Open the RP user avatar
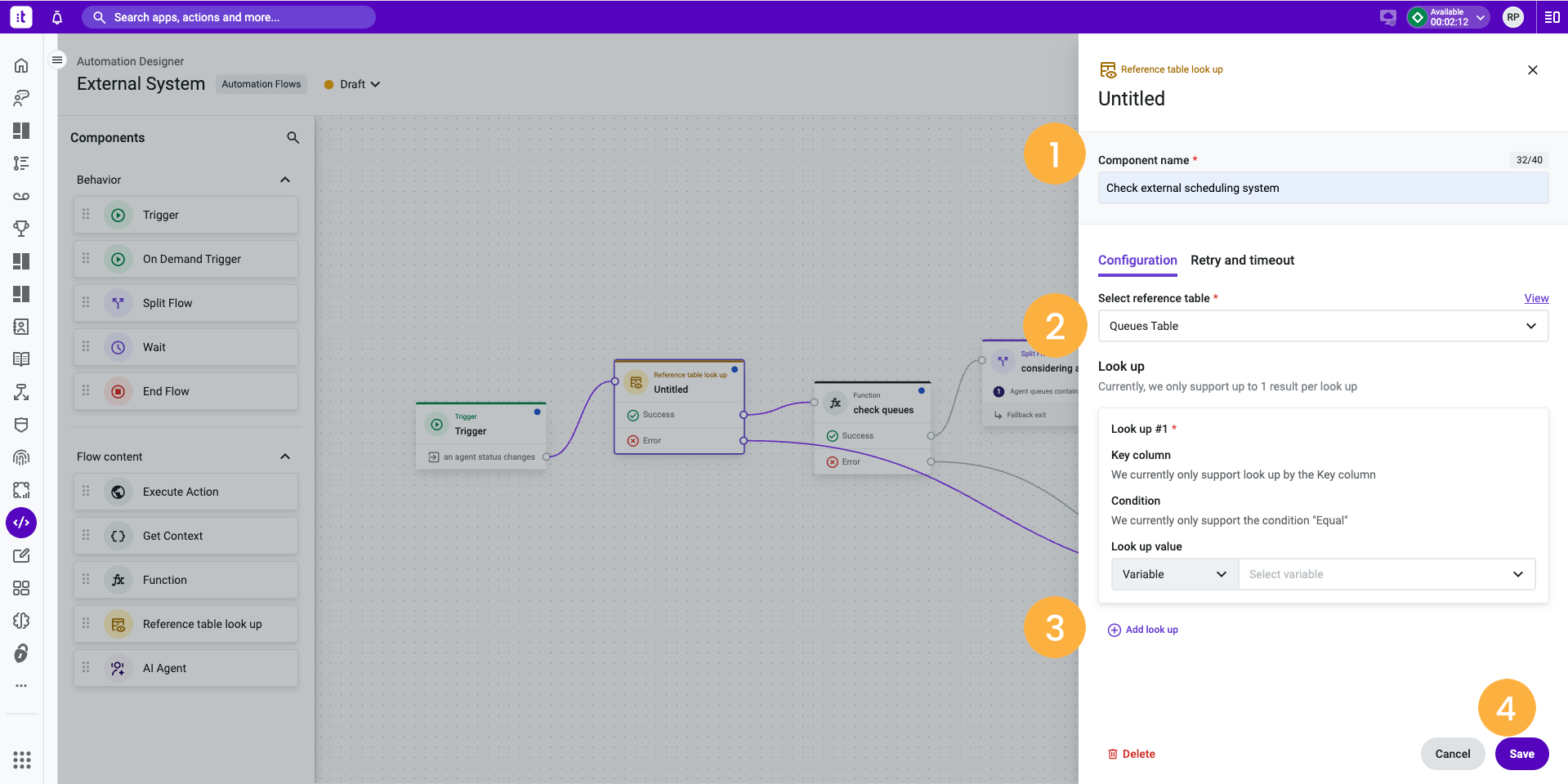The width and height of the screenshot is (1568, 784). pos(1513,17)
